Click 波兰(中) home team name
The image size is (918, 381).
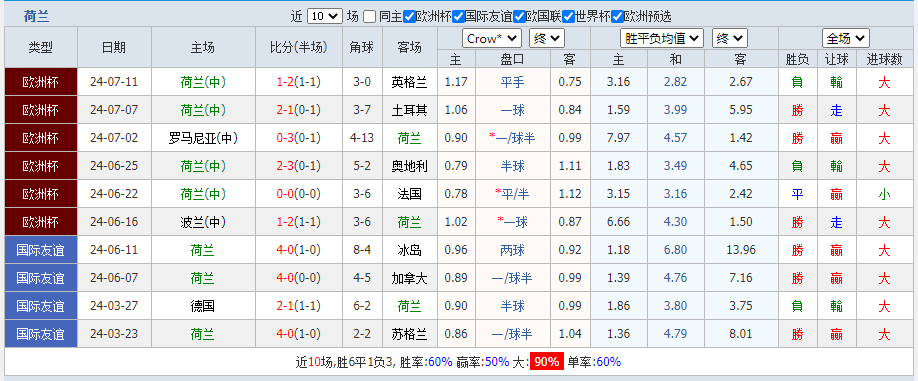click(203, 222)
